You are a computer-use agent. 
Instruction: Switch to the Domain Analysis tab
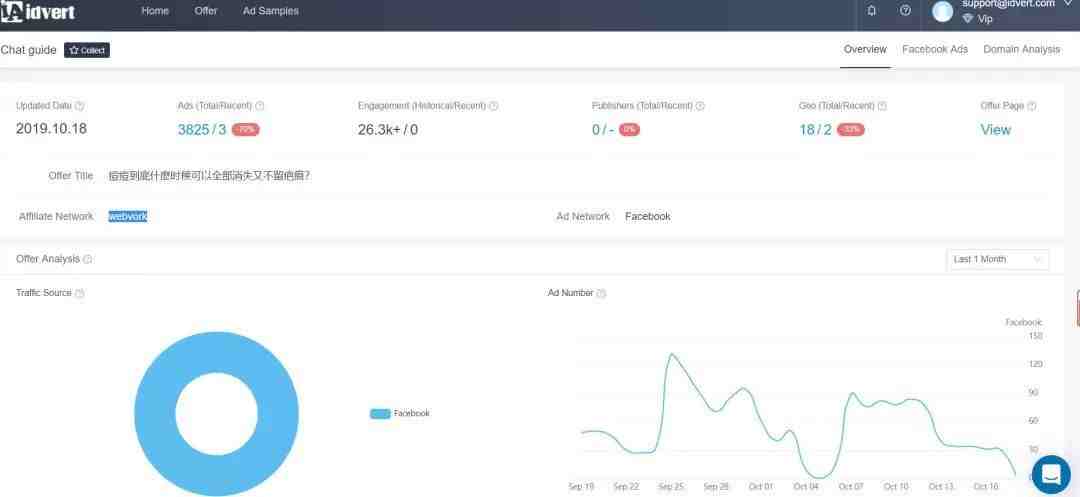tap(1021, 49)
